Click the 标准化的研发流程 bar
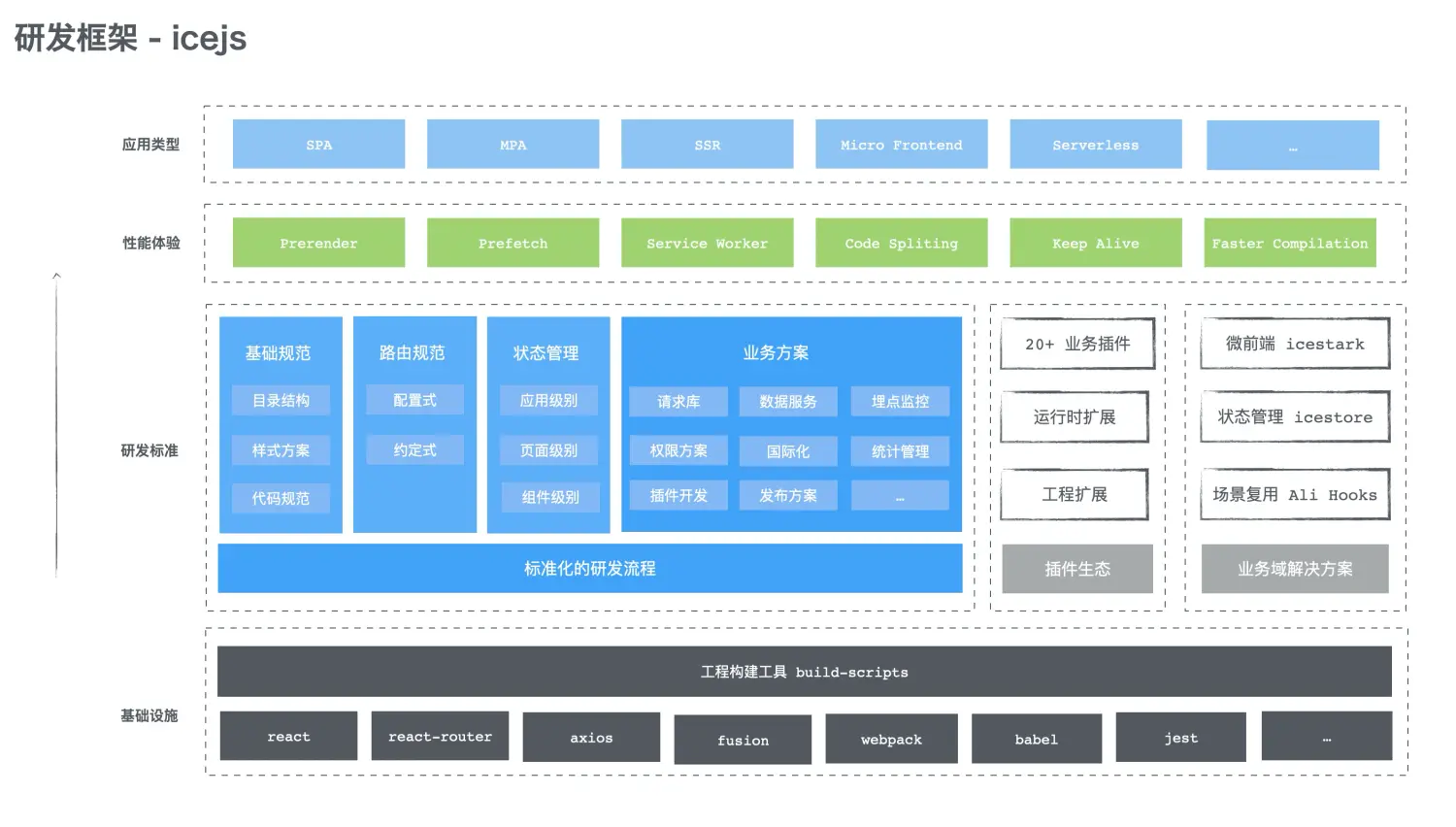Screen dimensions: 1456x827 point(590,568)
